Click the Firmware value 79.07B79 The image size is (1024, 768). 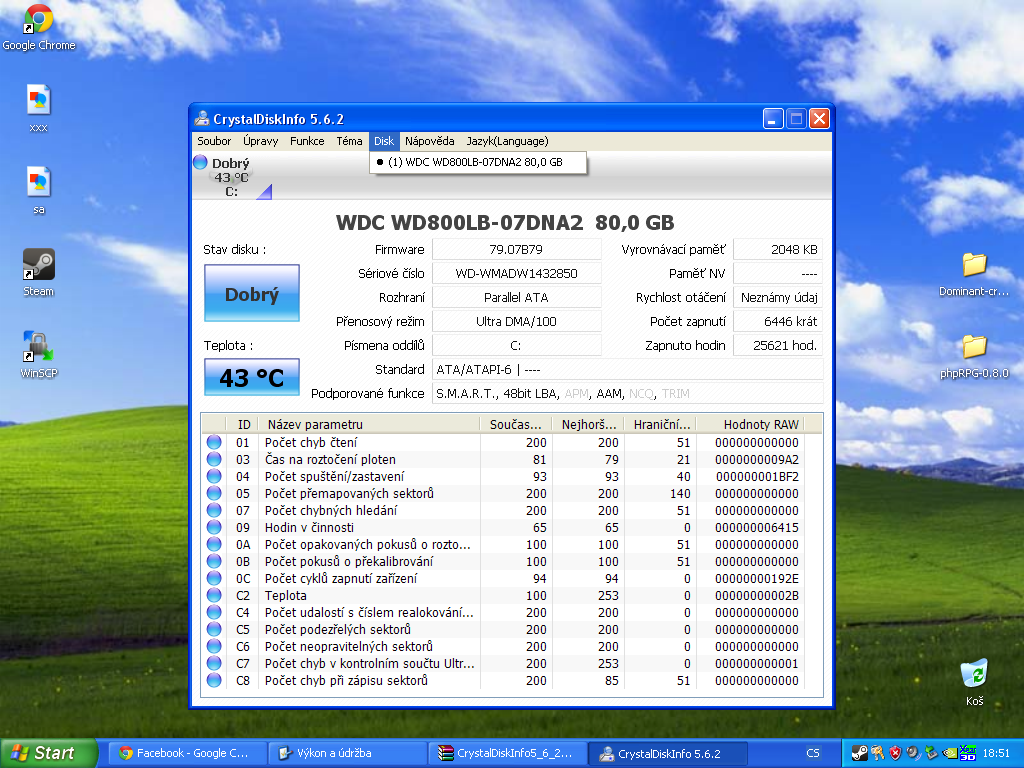516,249
